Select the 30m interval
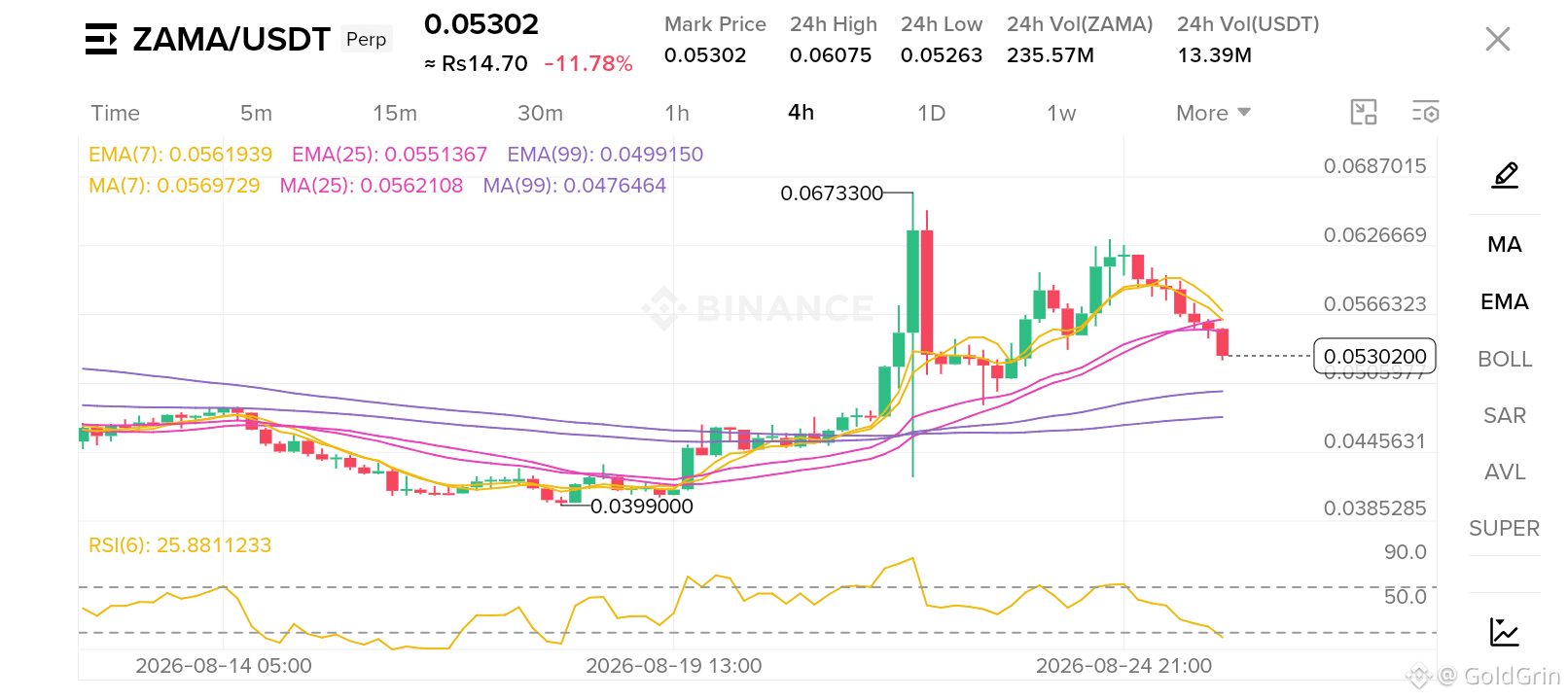Image resolution: width=1568 pixels, height=700 pixels. tap(541, 113)
